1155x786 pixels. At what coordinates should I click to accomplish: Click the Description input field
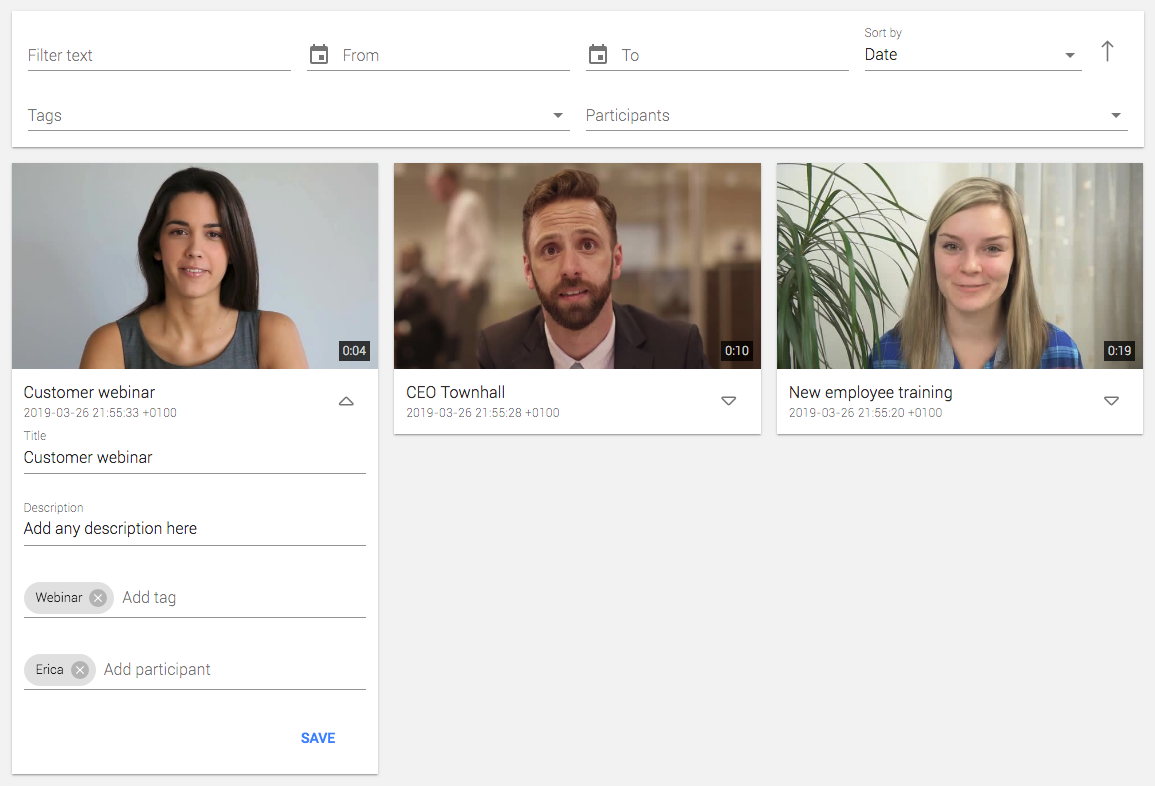(x=194, y=529)
